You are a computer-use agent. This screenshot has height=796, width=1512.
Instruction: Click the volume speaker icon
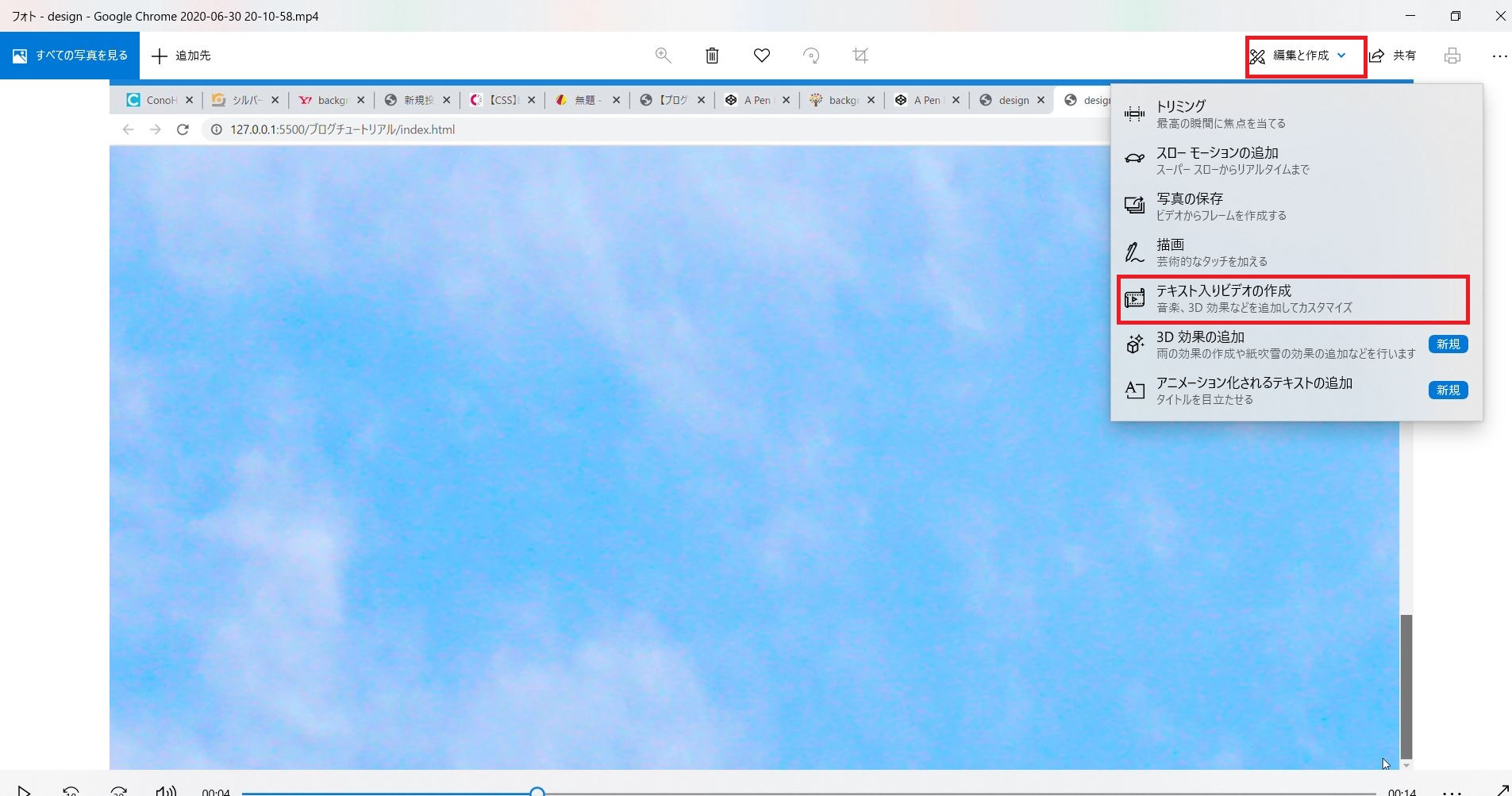(x=166, y=790)
